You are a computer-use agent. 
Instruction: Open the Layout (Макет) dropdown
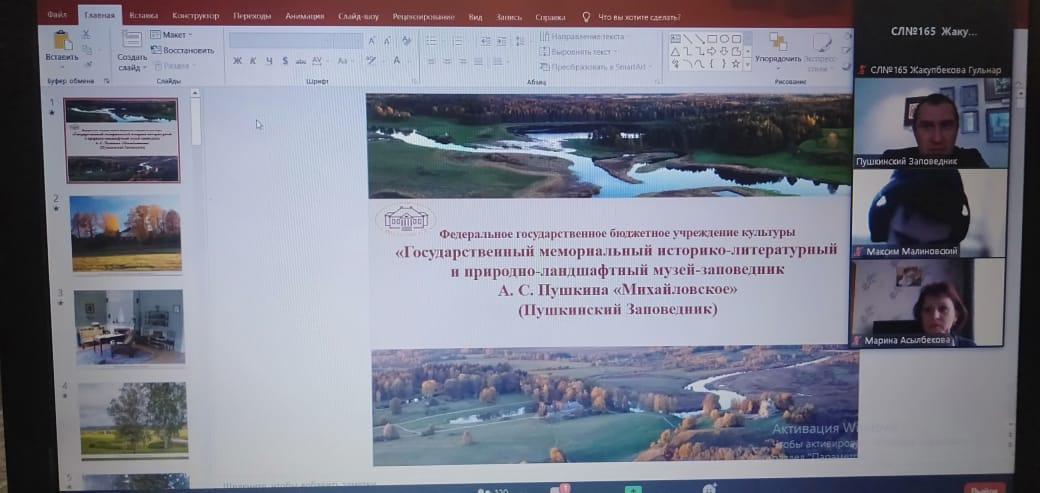(x=172, y=35)
